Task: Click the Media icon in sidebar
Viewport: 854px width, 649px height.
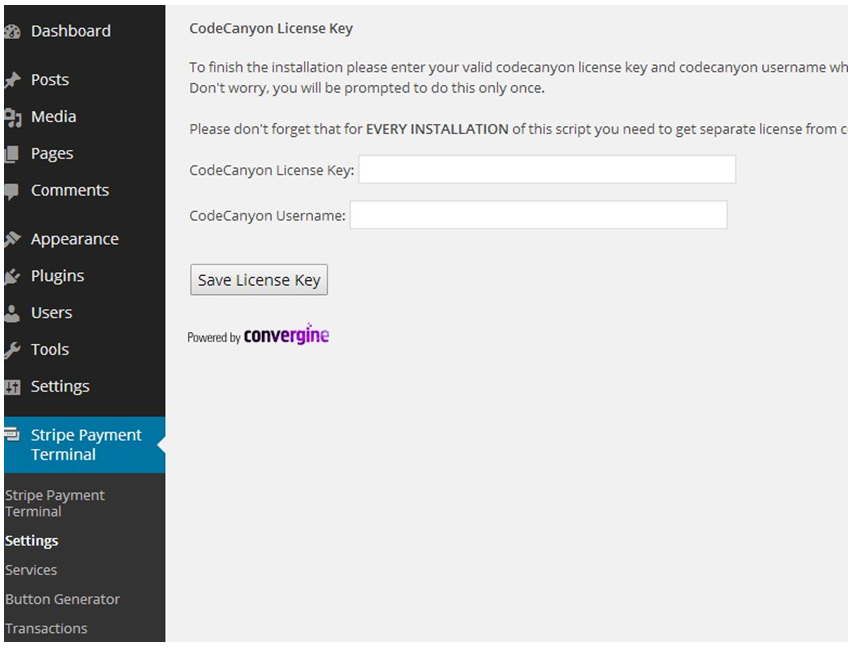Action: pyautogui.click(x=12, y=117)
